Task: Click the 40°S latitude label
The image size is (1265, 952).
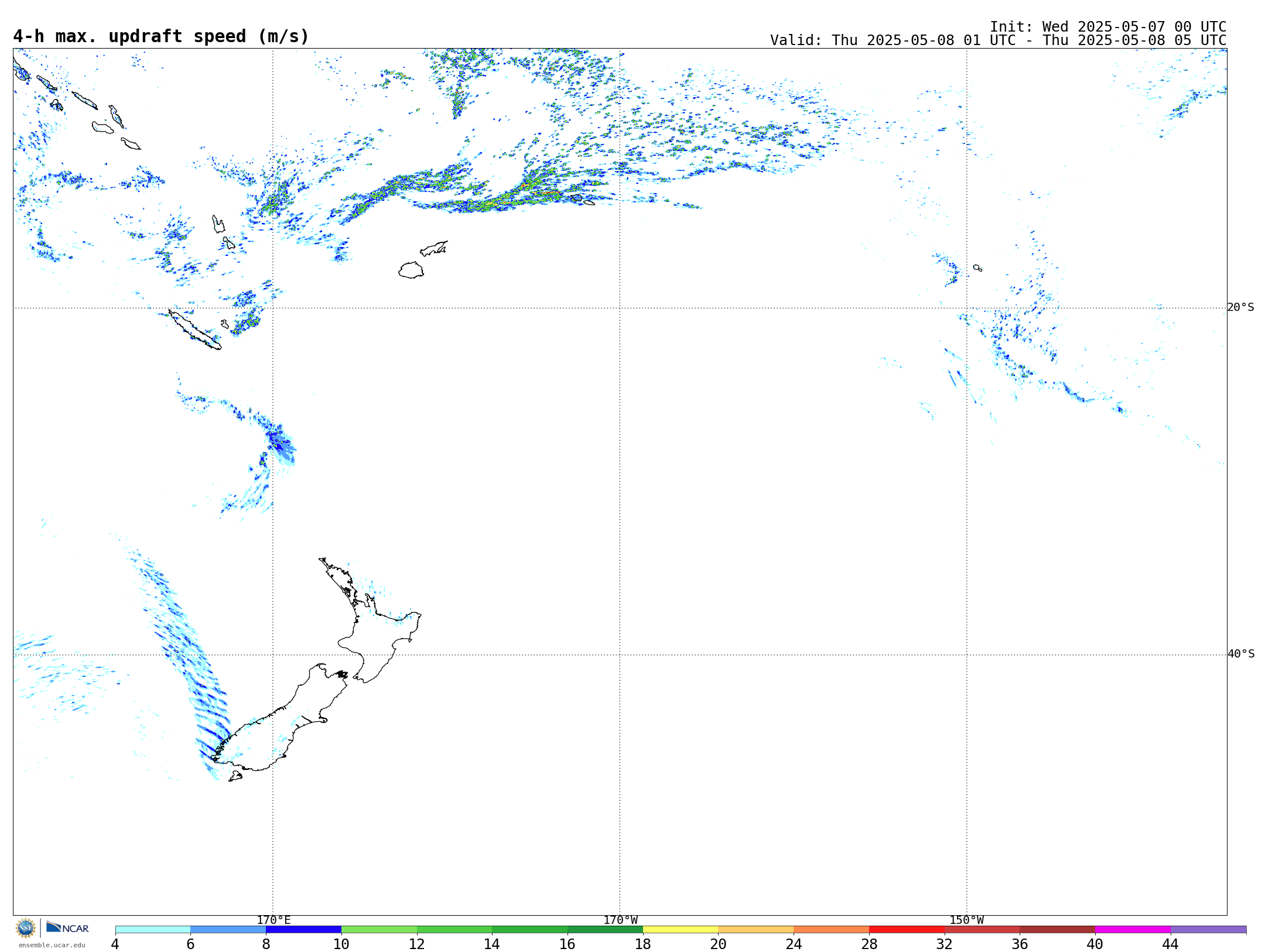Action: tap(1241, 654)
